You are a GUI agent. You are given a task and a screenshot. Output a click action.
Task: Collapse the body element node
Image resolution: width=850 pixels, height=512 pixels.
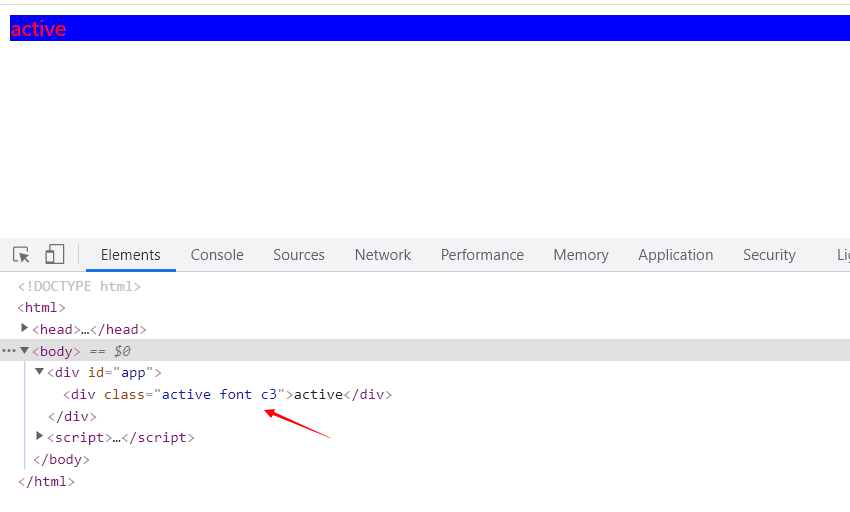click(24, 350)
